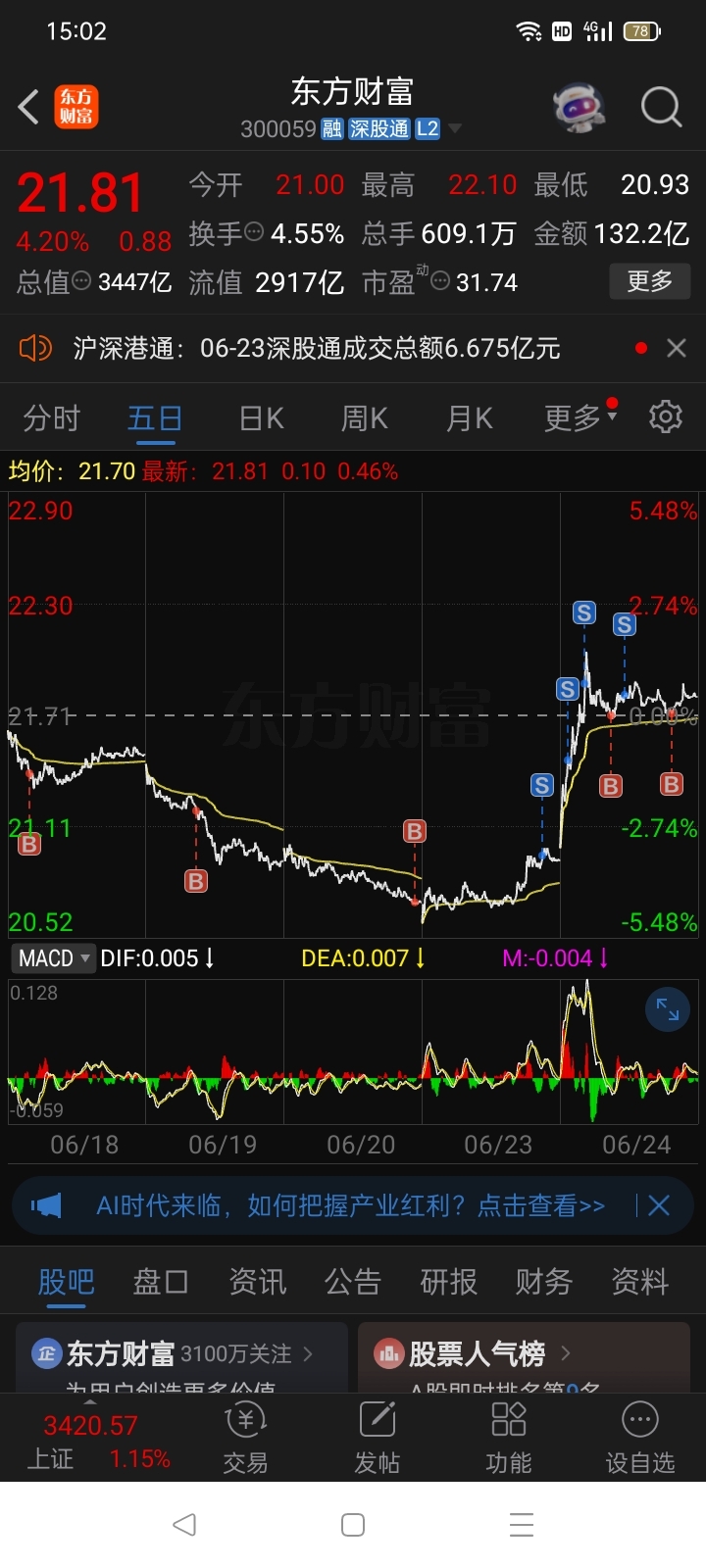This screenshot has height=1568, width=706.
Task: Switch to the 分时 chart tab
Action: (x=51, y=418)
